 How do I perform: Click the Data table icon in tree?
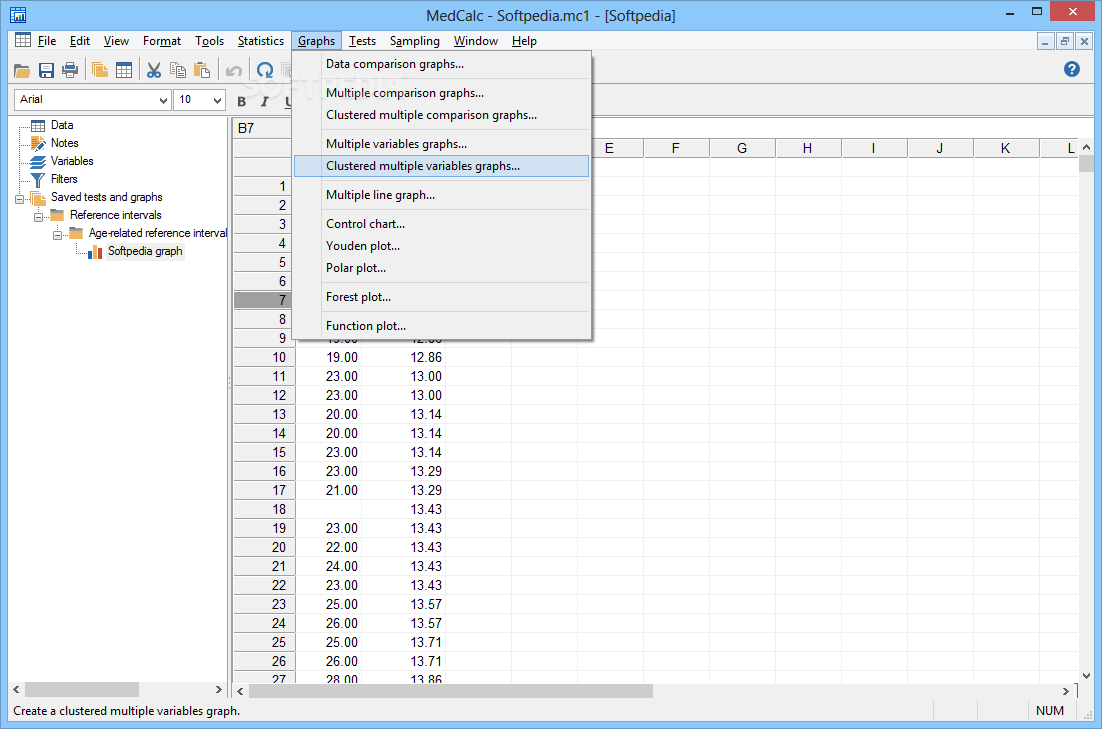click(38, 125)
